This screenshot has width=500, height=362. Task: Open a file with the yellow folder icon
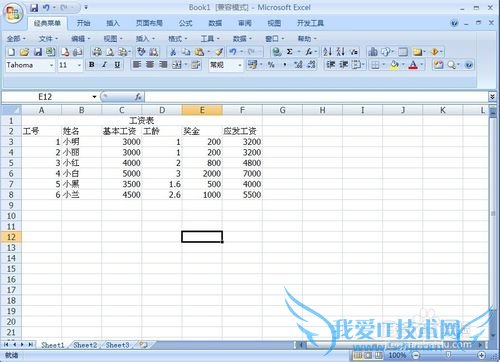pyautogui.click(x=24, y=52)
